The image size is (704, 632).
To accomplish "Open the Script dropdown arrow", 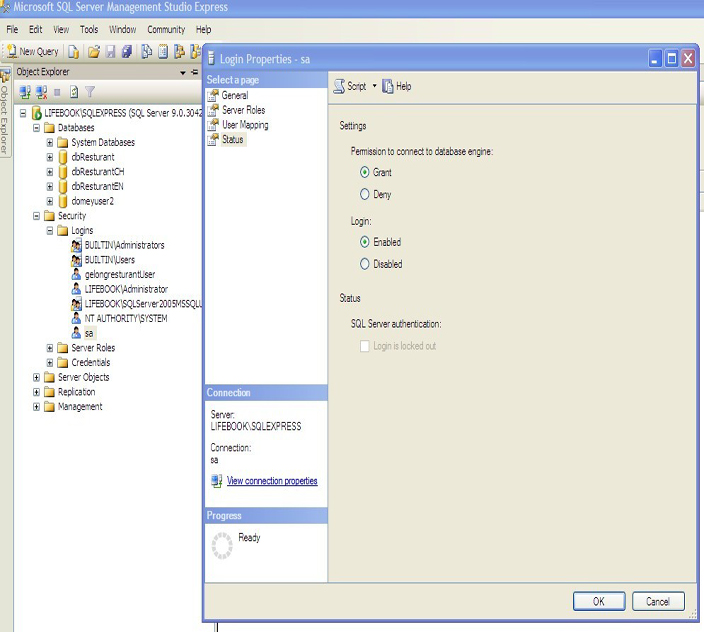I will pyautogui.click(x=375, y=87).
